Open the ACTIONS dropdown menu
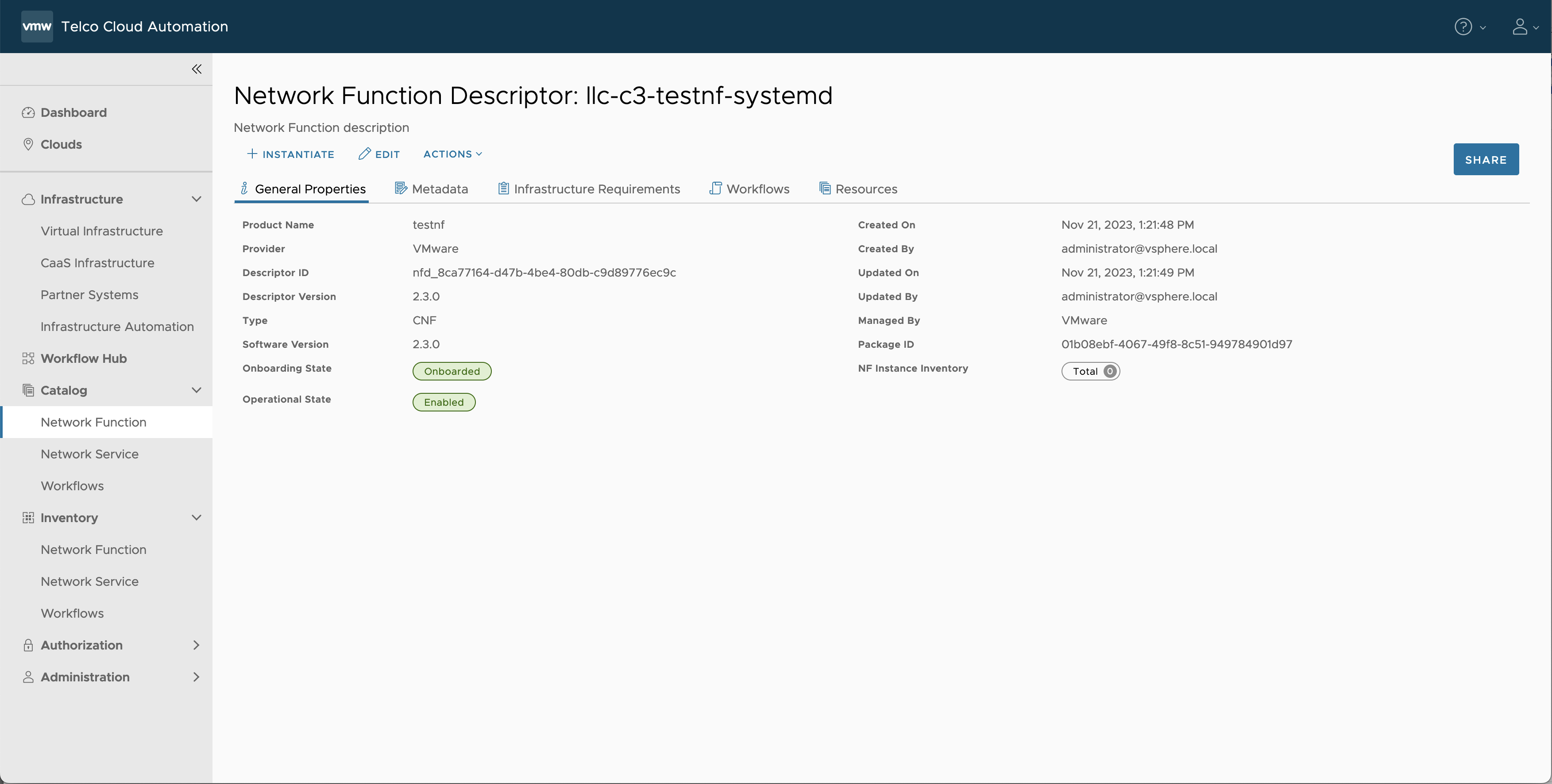 452,155
